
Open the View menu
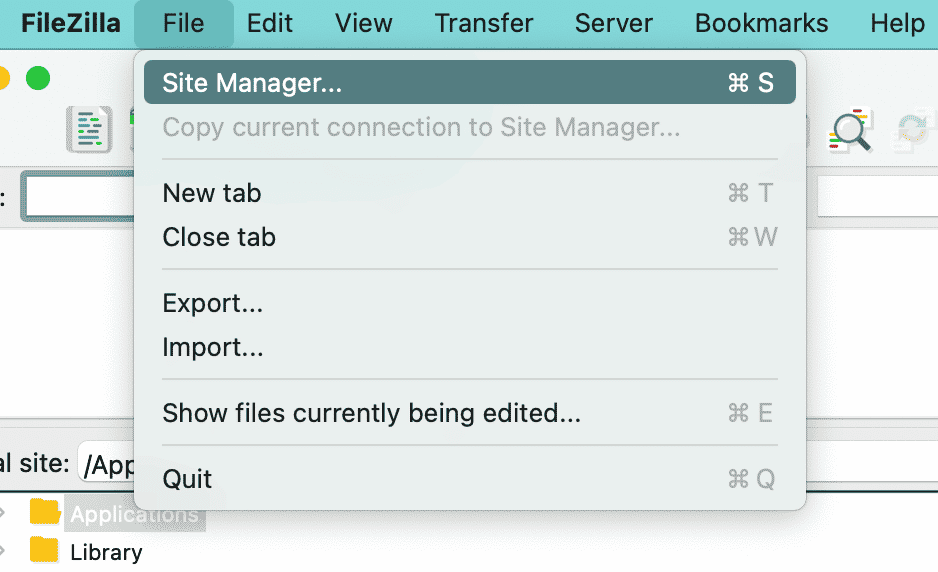[364, 24]
